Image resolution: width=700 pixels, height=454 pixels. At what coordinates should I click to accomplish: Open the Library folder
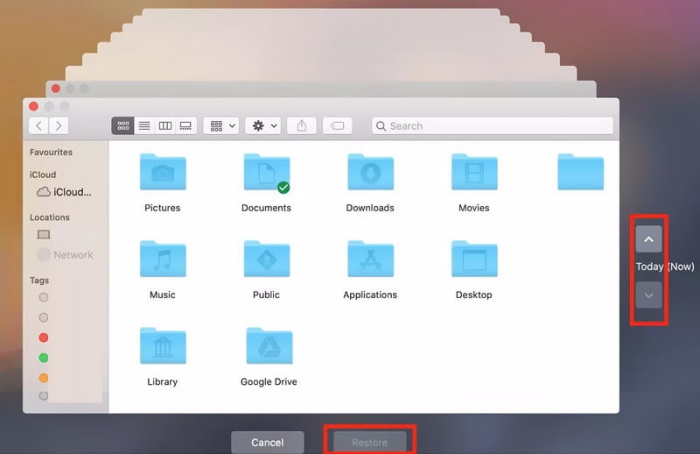(162, 346)
